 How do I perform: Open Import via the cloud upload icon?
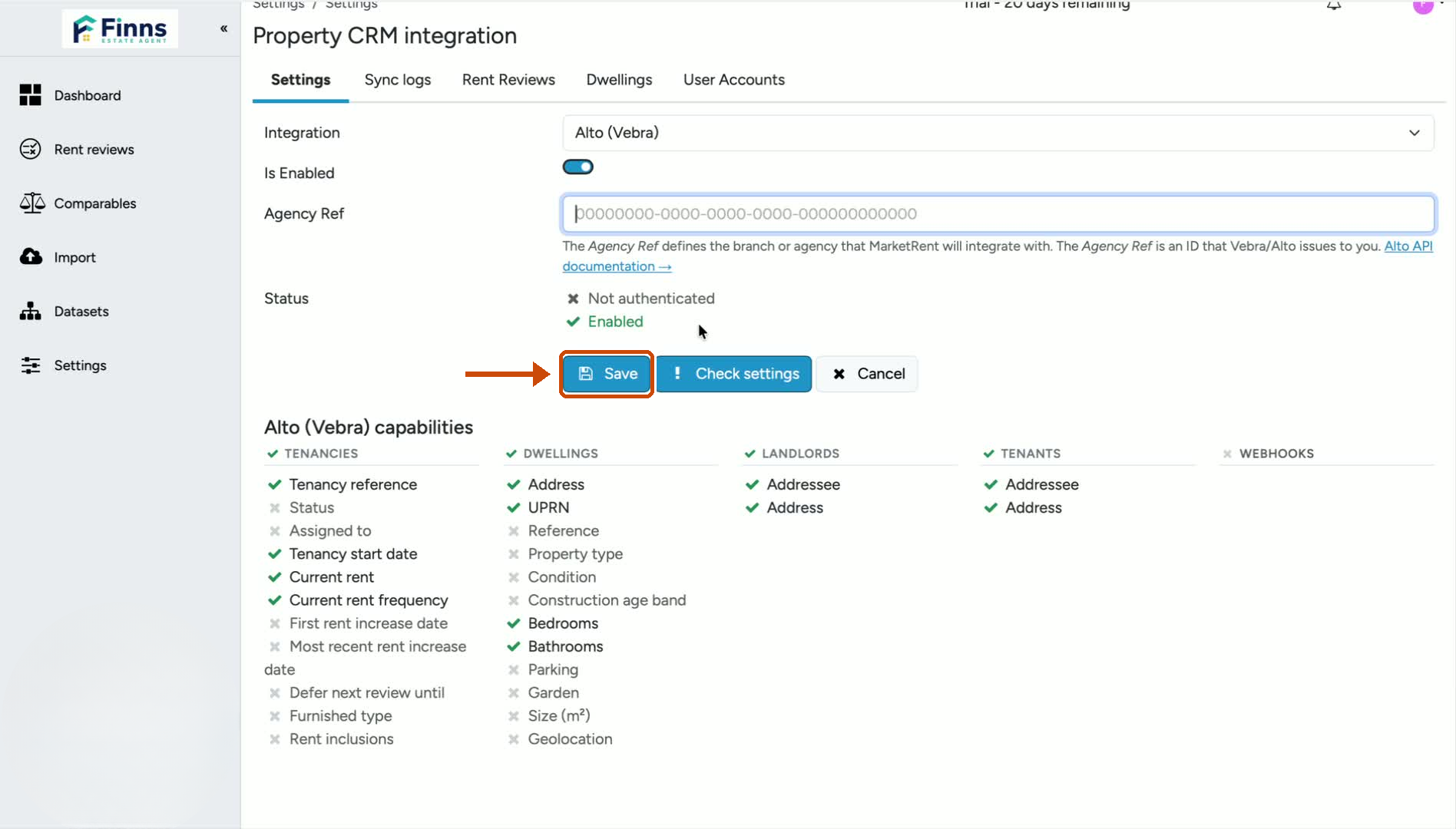coord(31,256)
